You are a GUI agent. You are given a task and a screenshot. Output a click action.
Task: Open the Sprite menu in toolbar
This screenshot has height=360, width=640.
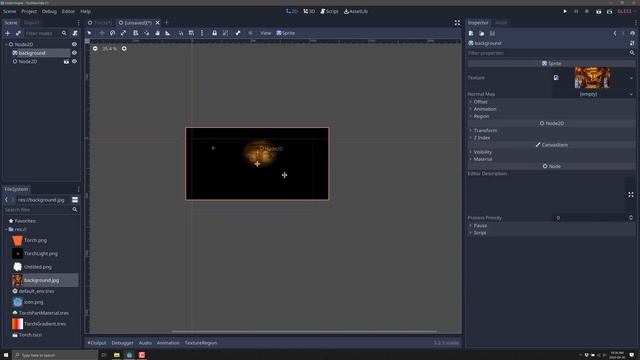point(286,33)
